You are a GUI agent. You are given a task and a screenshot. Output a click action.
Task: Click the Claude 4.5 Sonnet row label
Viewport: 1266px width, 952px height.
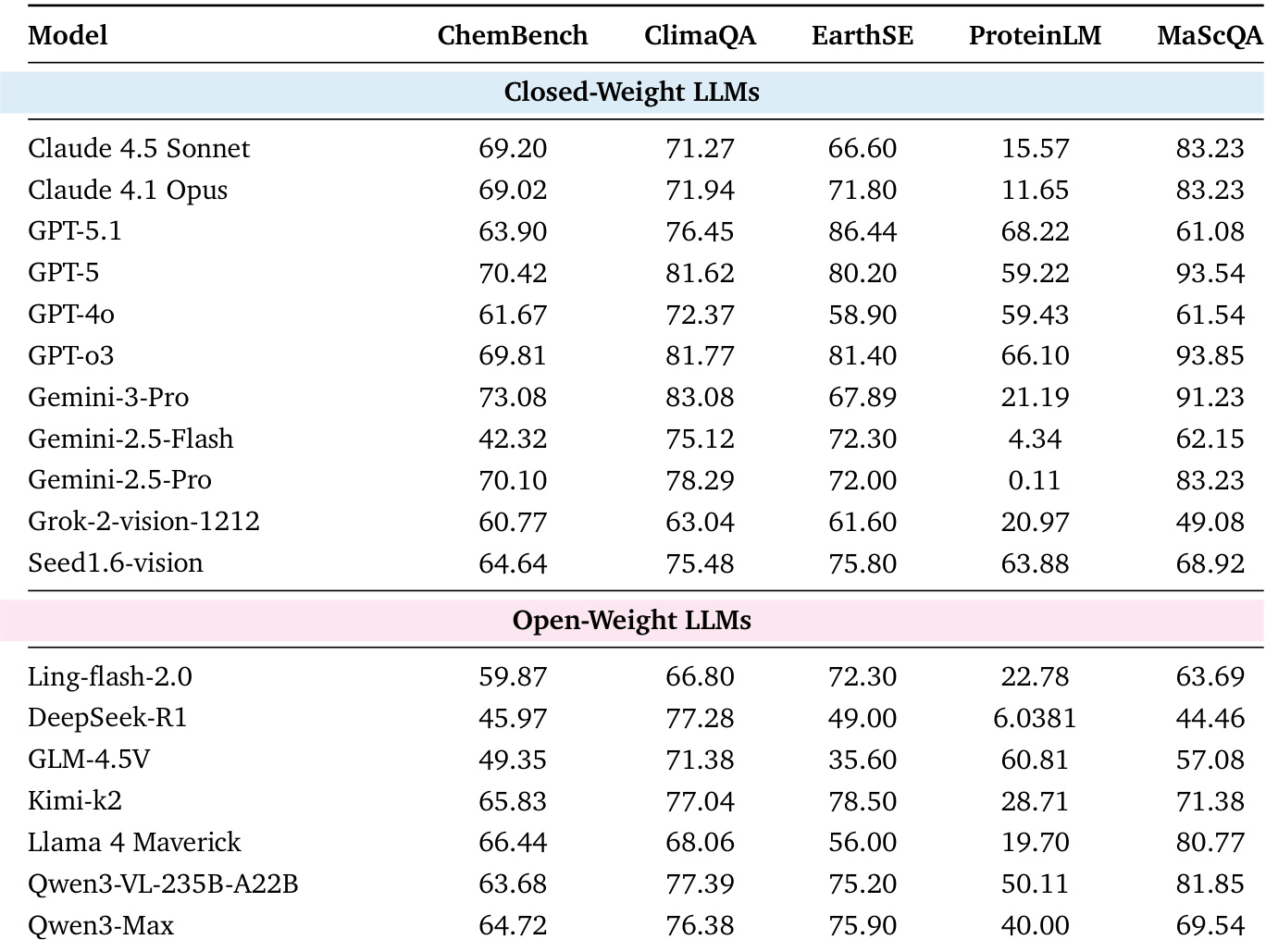pos(139,148)
